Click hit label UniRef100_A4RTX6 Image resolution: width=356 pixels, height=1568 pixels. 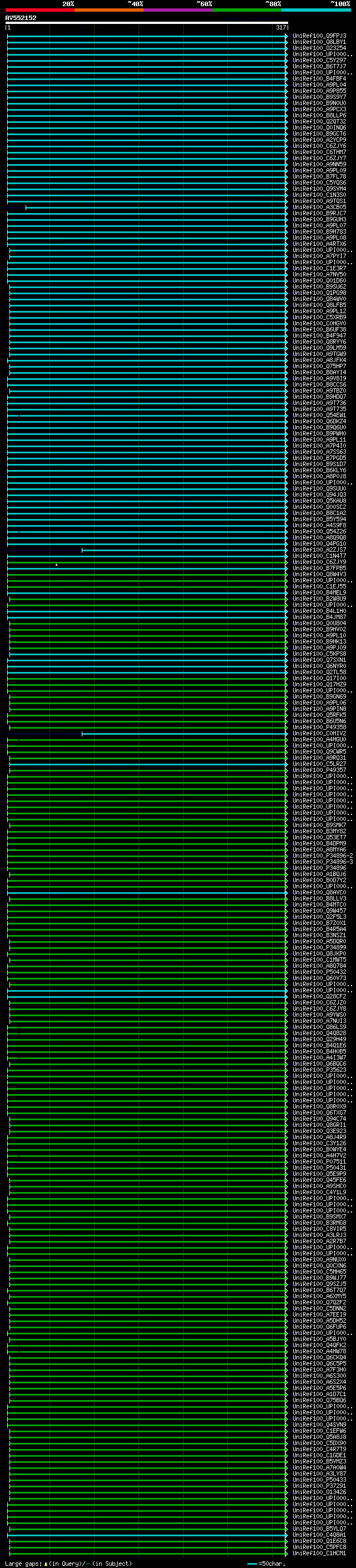pyautogui.click(x=319, y=244)
